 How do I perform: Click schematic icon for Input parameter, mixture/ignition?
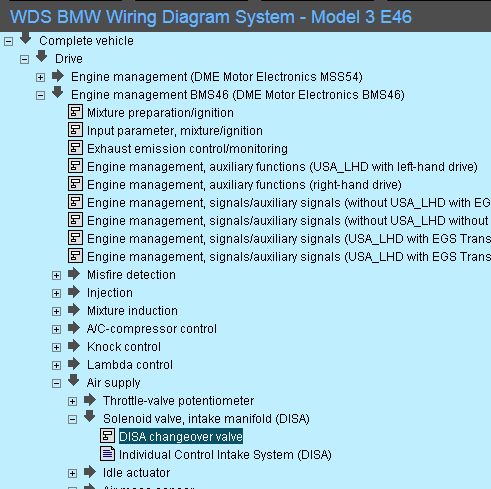[75, 130]
